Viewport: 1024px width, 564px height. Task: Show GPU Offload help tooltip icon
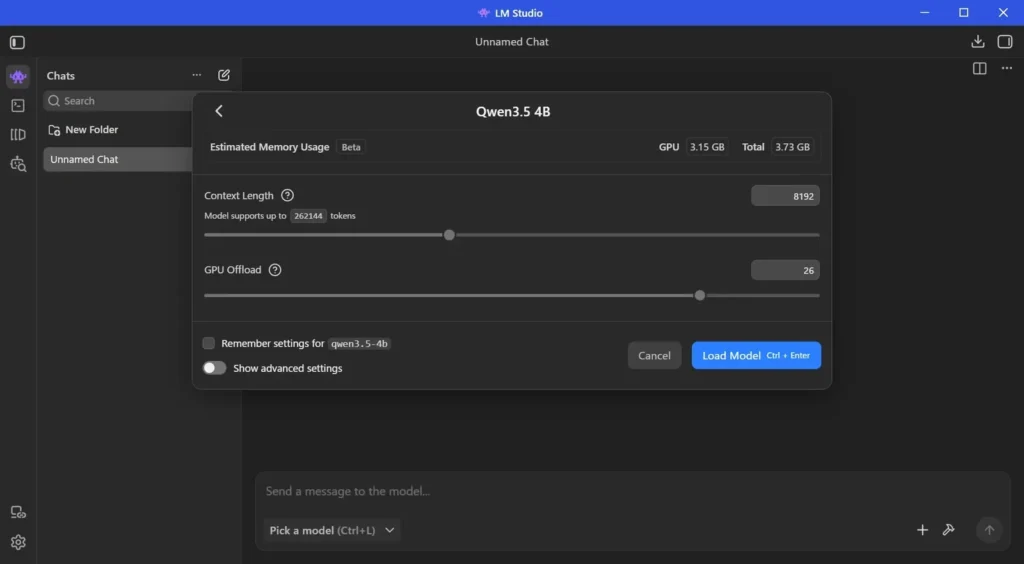[x=275, y=270]
